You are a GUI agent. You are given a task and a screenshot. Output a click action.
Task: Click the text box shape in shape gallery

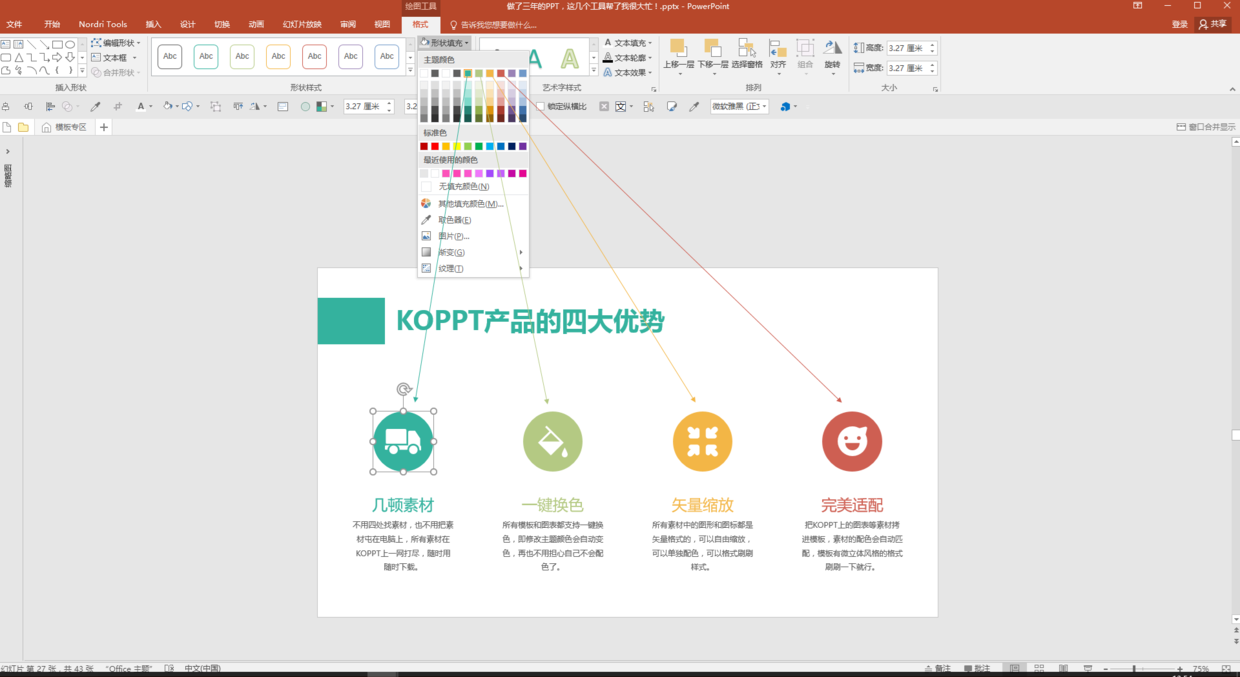6,44
